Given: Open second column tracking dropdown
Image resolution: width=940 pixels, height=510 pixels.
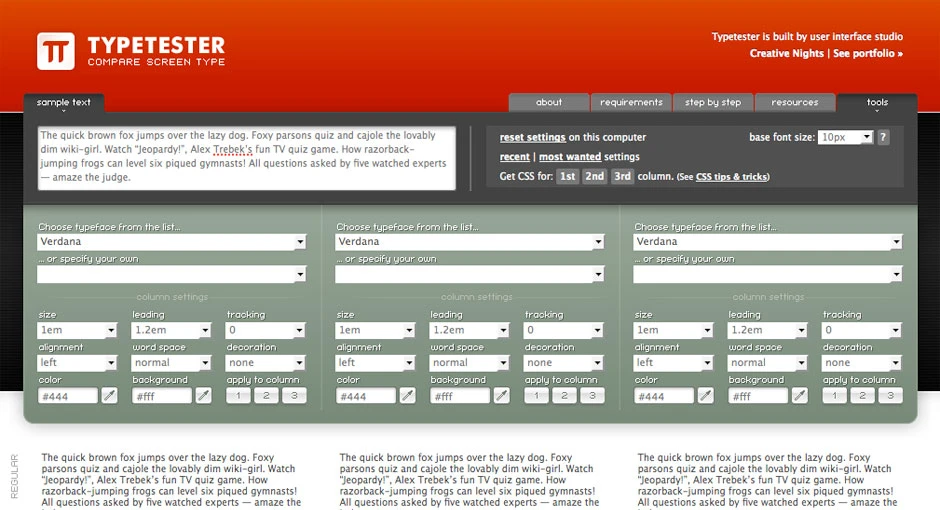Looking at the screenshot, I should (x=564, y=330).
